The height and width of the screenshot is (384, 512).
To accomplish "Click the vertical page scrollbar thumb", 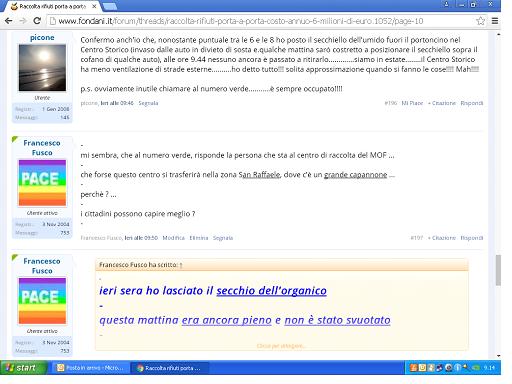I will point(498,270).
